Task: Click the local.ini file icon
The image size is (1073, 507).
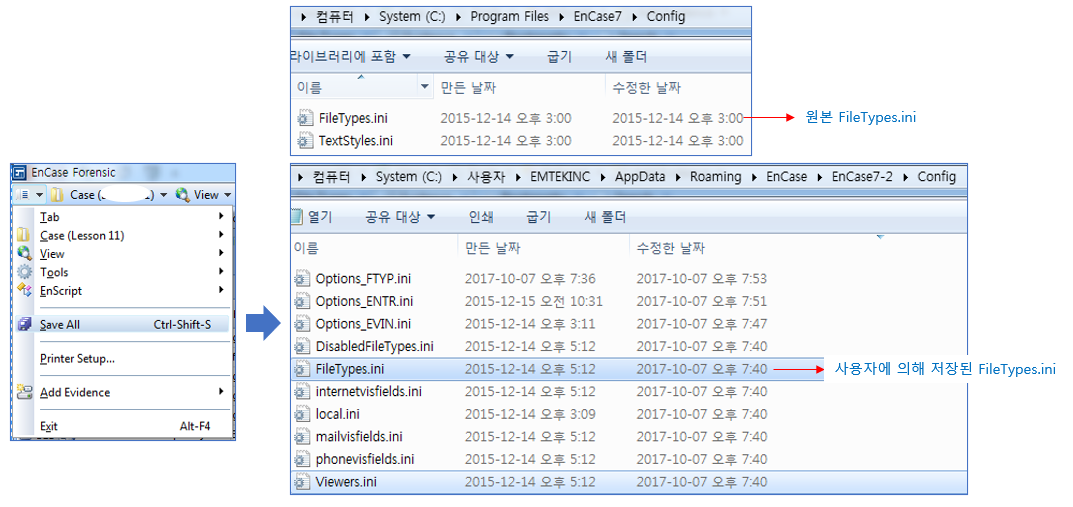Action: pos(302,414)
